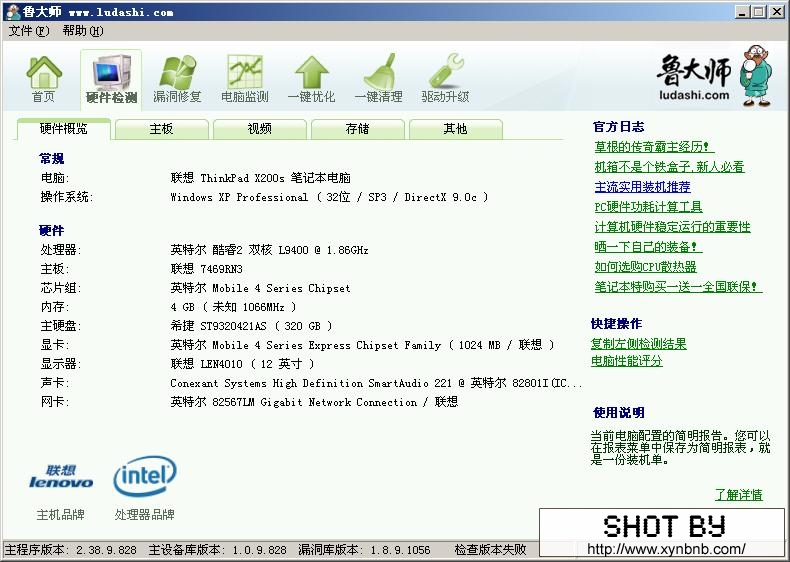
Task: Open link 晒一下自己的装备
Action: click(648, 246)
